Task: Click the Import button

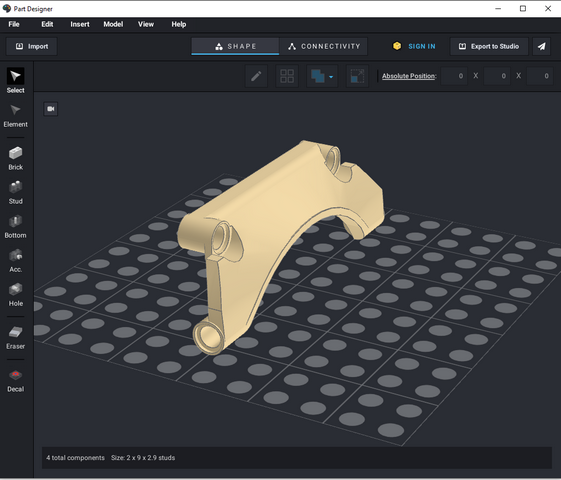Action: [x=32, y=46]
